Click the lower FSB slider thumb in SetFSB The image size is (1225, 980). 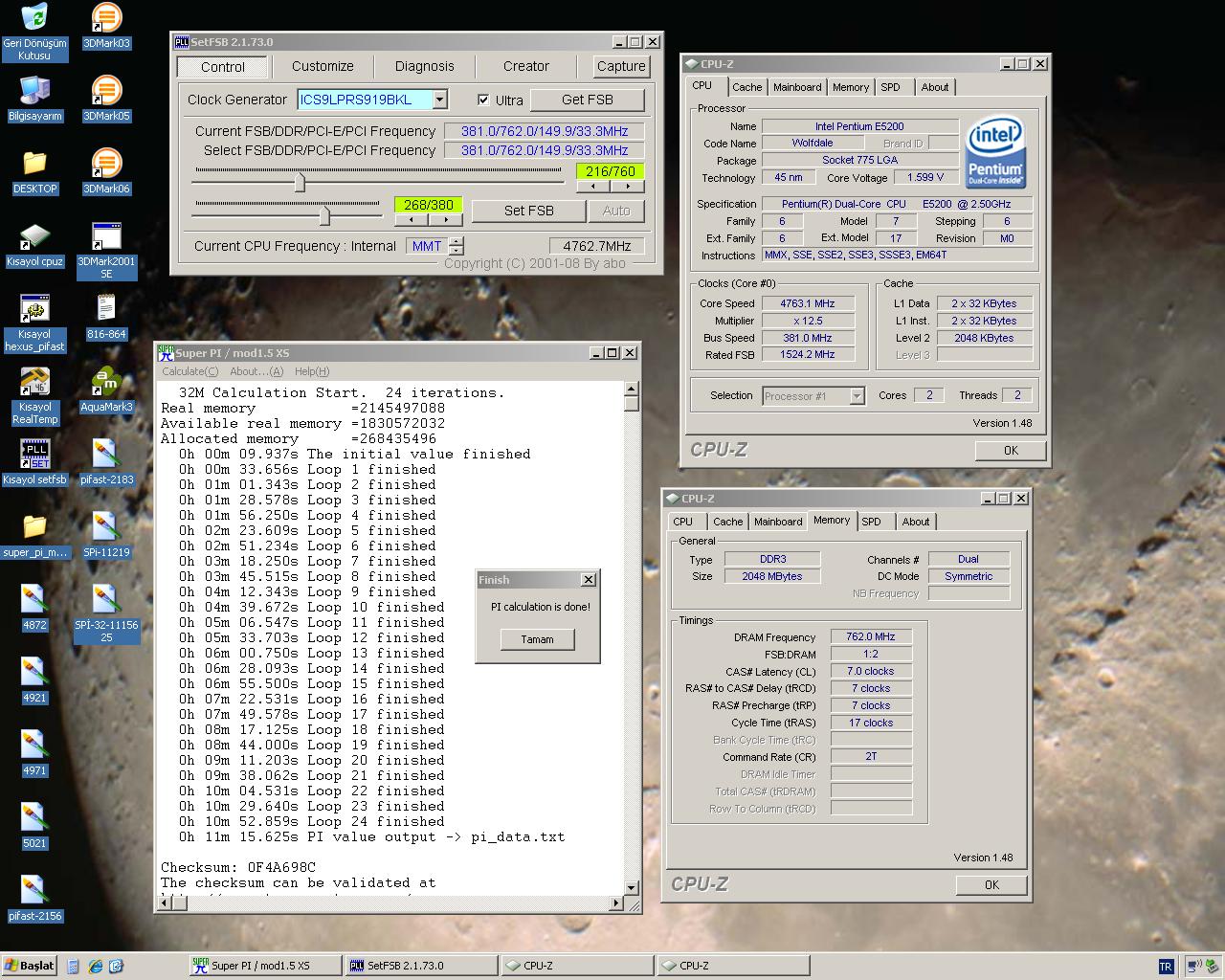click(x=324, y=215)
